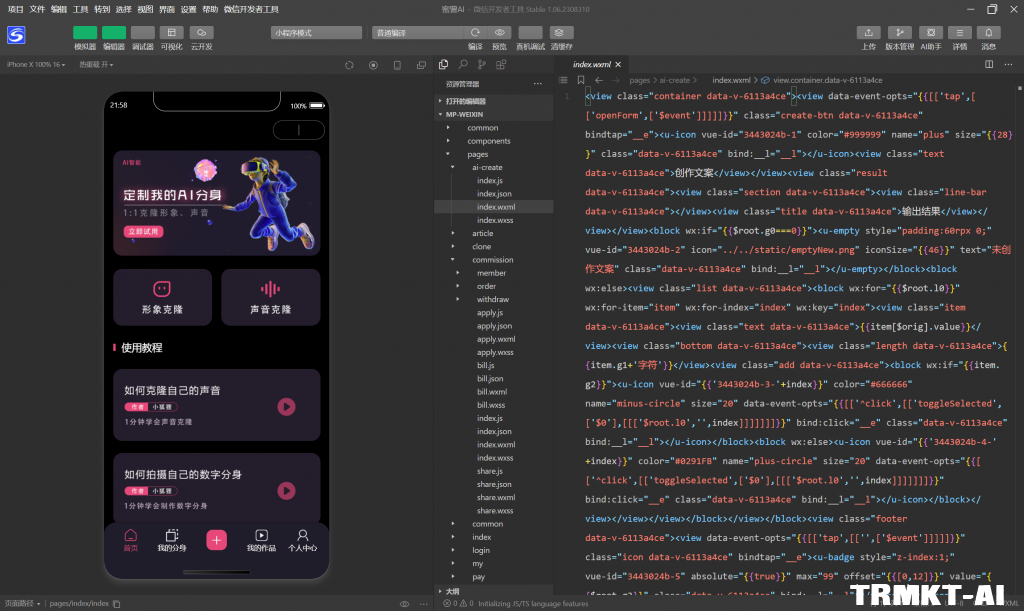Select the index.wxml editor tab
Image resolution: width=1024 pixels, height=611 pixels.
(x=591, y=64)
